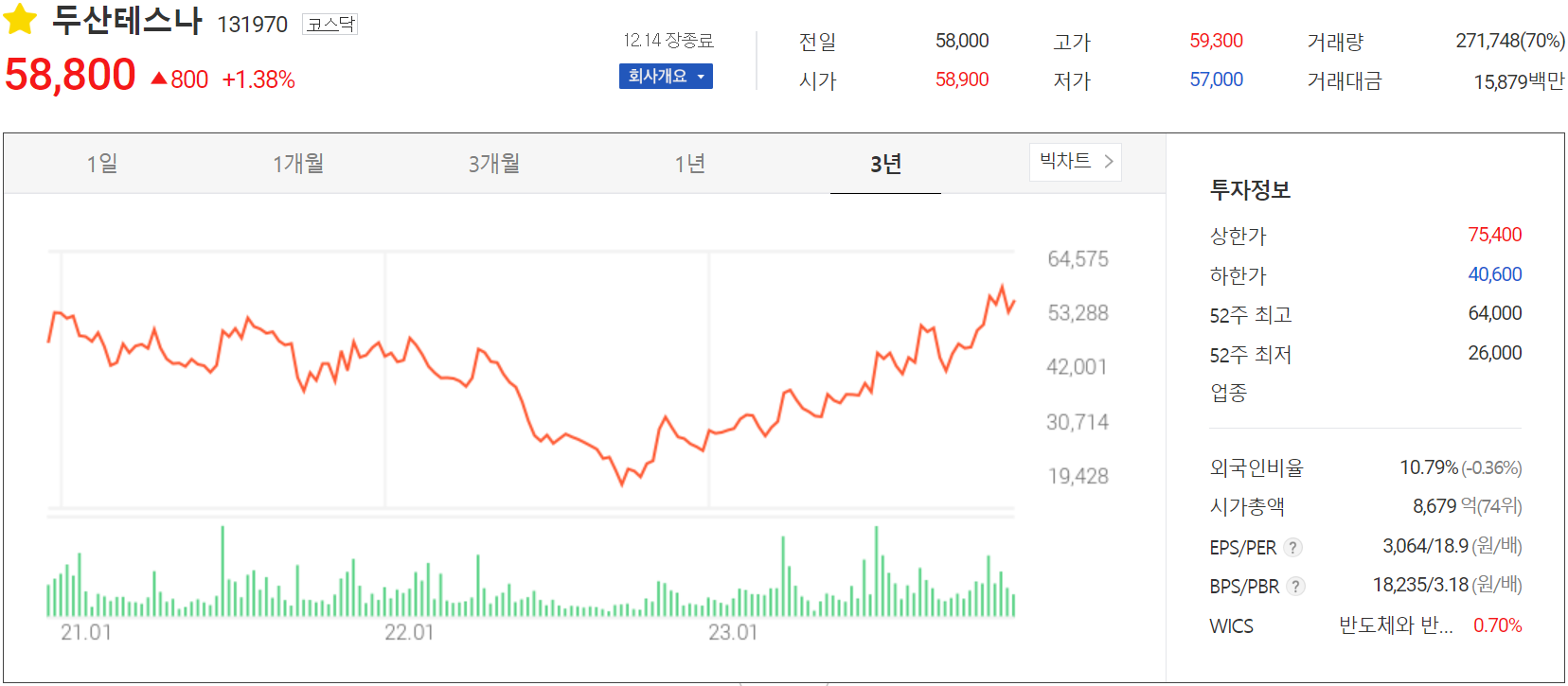The image size is (1568, 686).
Task: Click the chart axis label 30,714
Action: pyautogui.click(x=1078, y=422)
